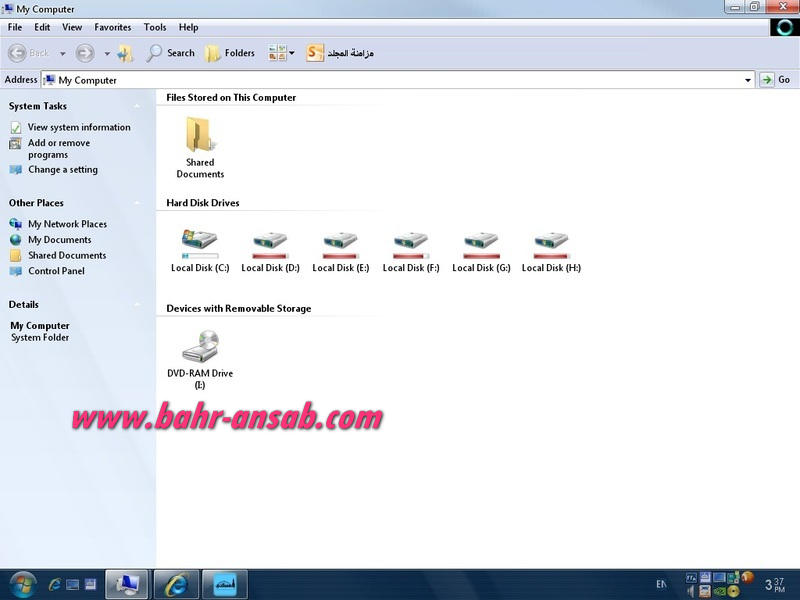Collapse the Details panel
This screenshot has height=600, width=800.
(137, 305)
